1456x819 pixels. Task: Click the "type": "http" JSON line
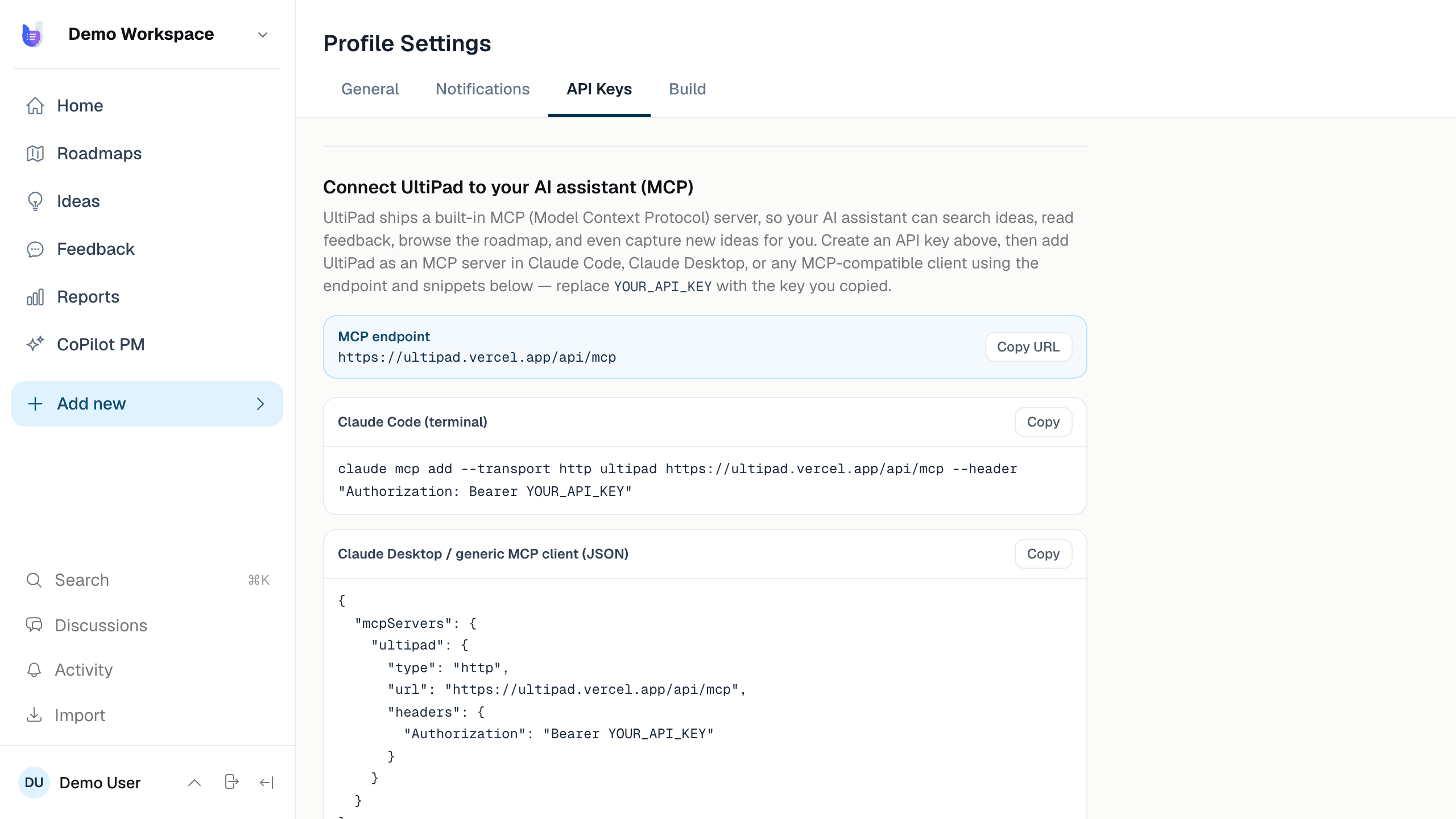(x=448, y=668)
